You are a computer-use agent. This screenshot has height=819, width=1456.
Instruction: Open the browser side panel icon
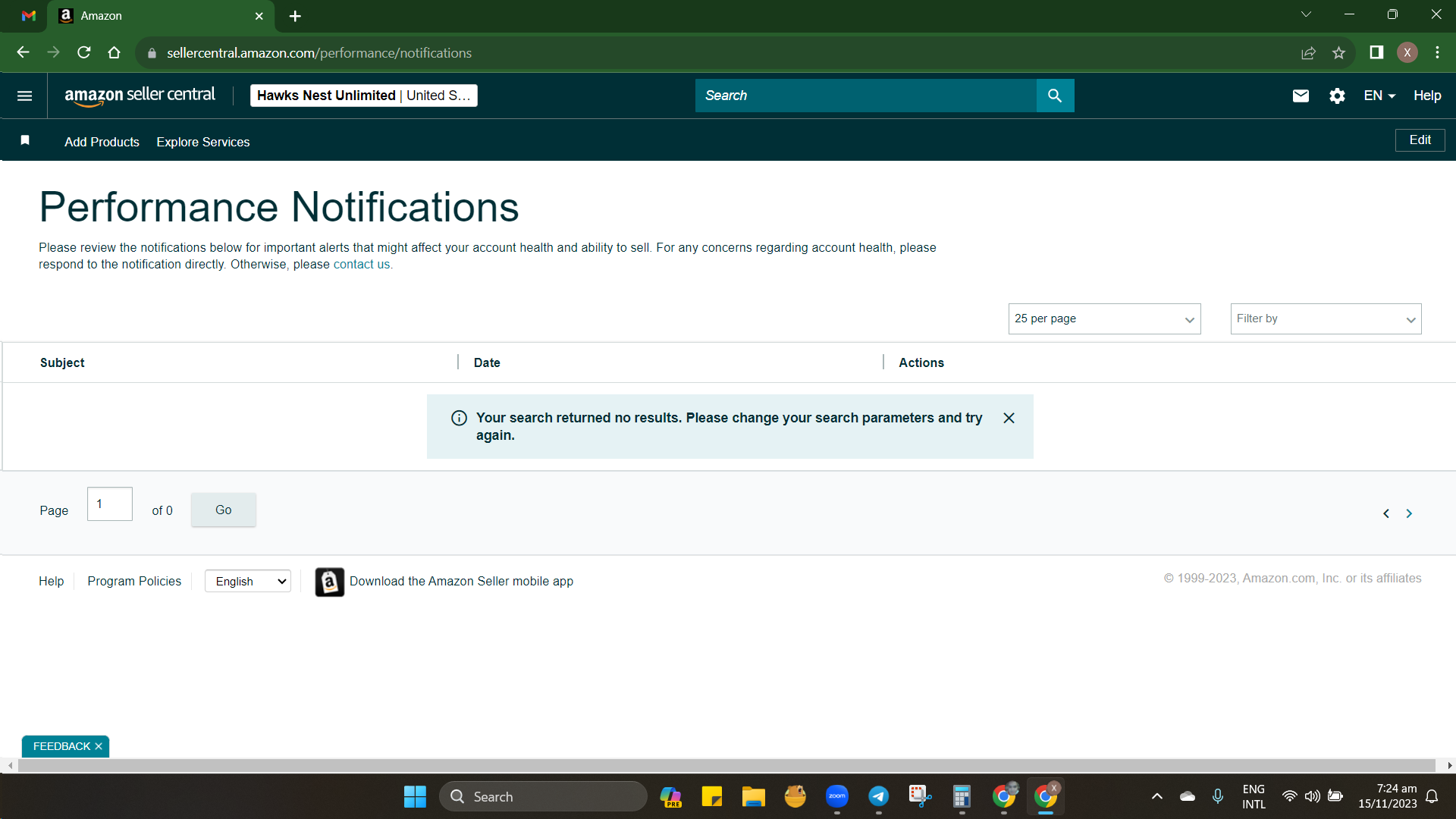pos(1376,52)
